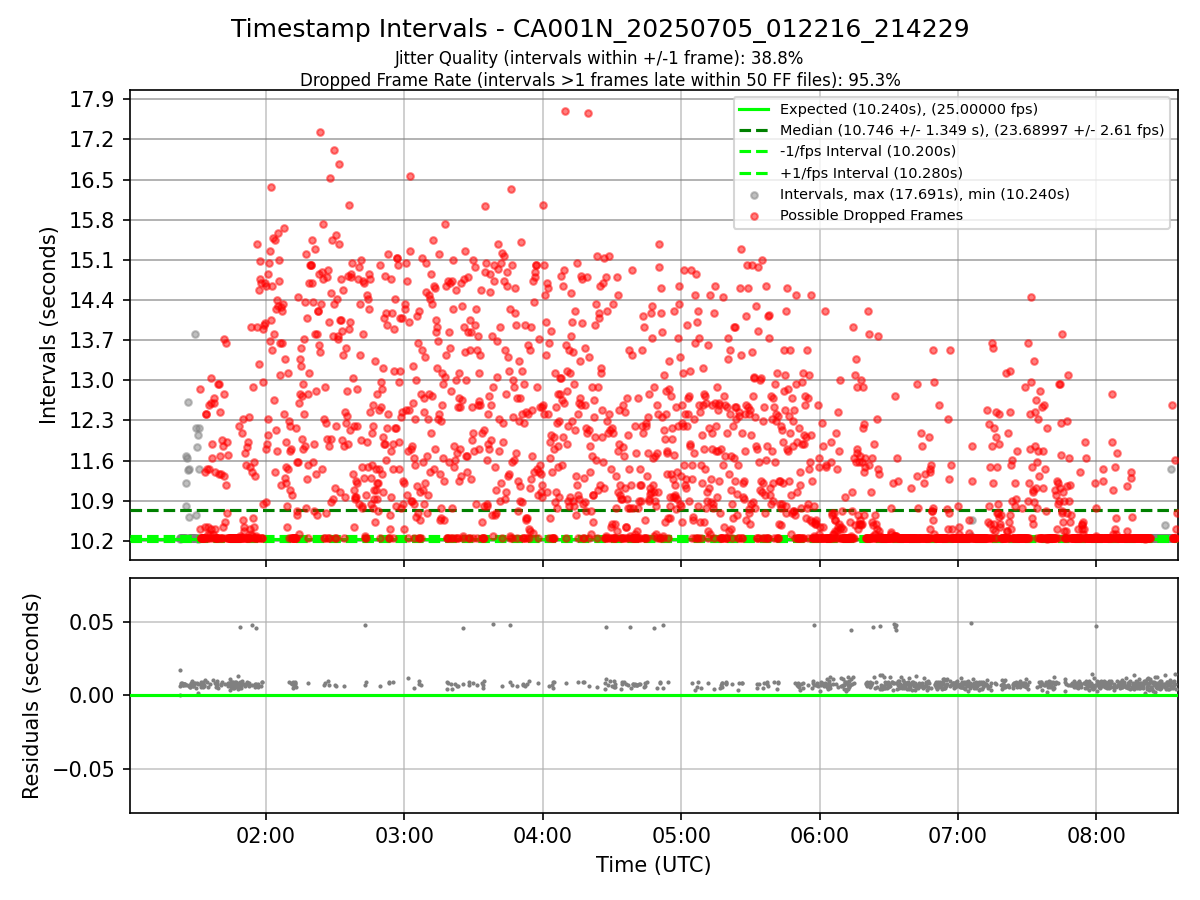Click the "Residuals (seconds)" y-axis label
Viewport: 1200px width, 900px height.
click(x=31, y=696)
